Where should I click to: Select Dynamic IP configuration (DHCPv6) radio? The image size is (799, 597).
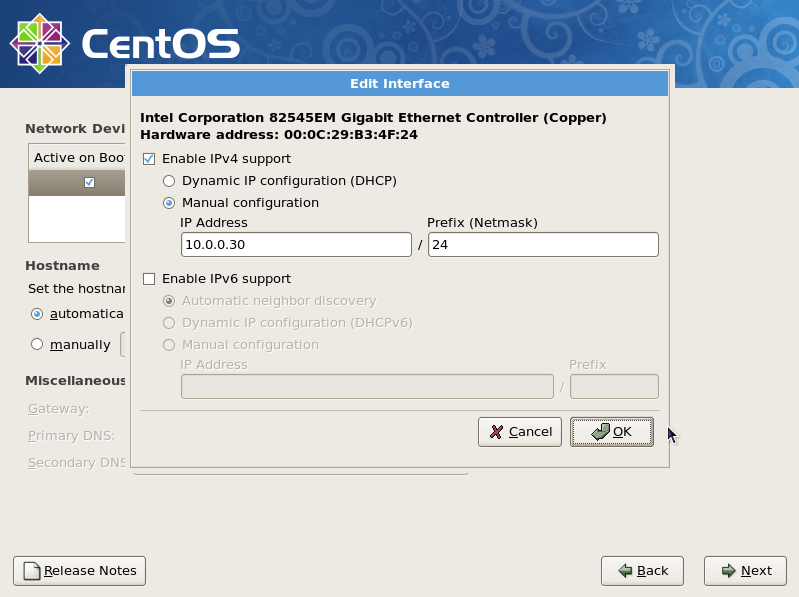[169, 323]
